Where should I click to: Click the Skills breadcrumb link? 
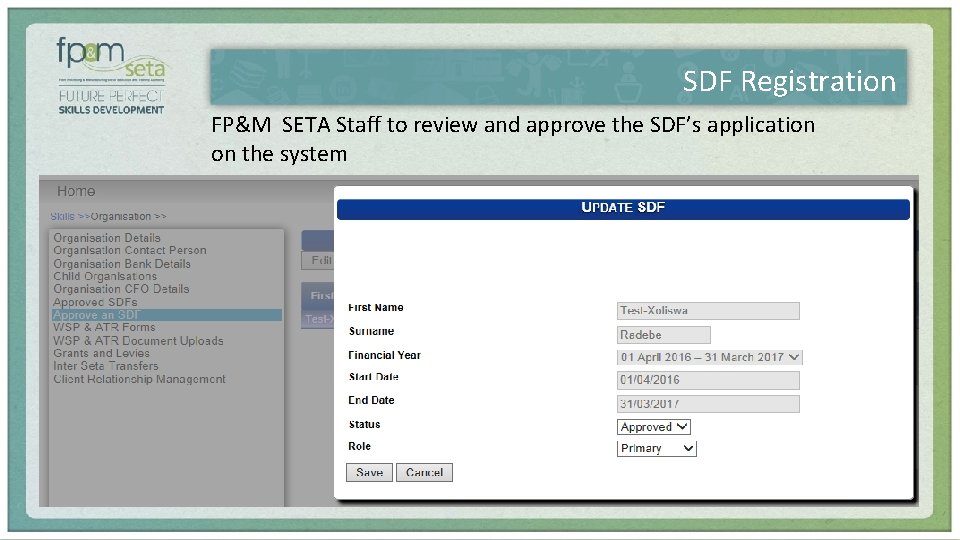[x=62, y=217]
